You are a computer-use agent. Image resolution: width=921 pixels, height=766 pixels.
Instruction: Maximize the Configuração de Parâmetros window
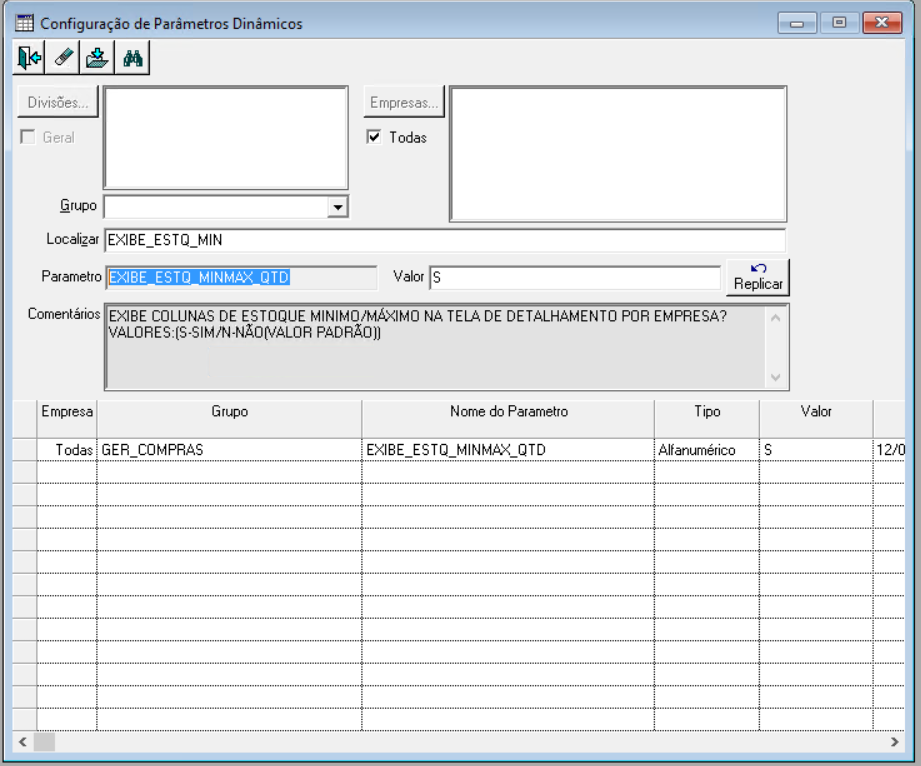[x=839, y=23]
